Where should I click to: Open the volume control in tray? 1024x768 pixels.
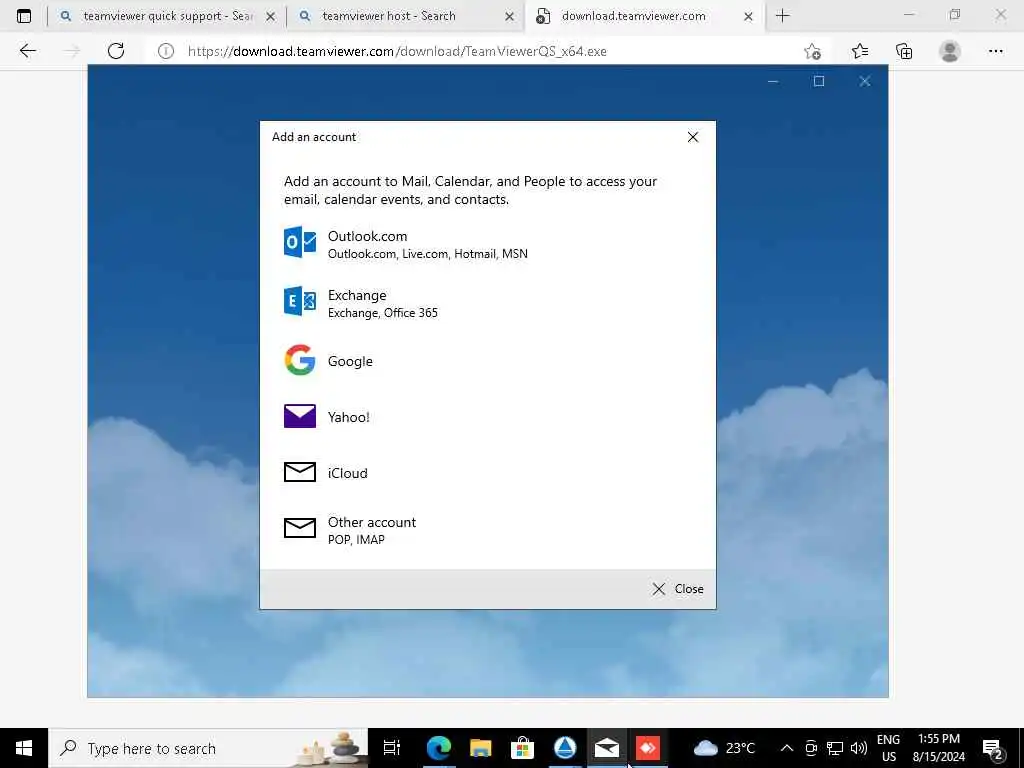[859, 748]
